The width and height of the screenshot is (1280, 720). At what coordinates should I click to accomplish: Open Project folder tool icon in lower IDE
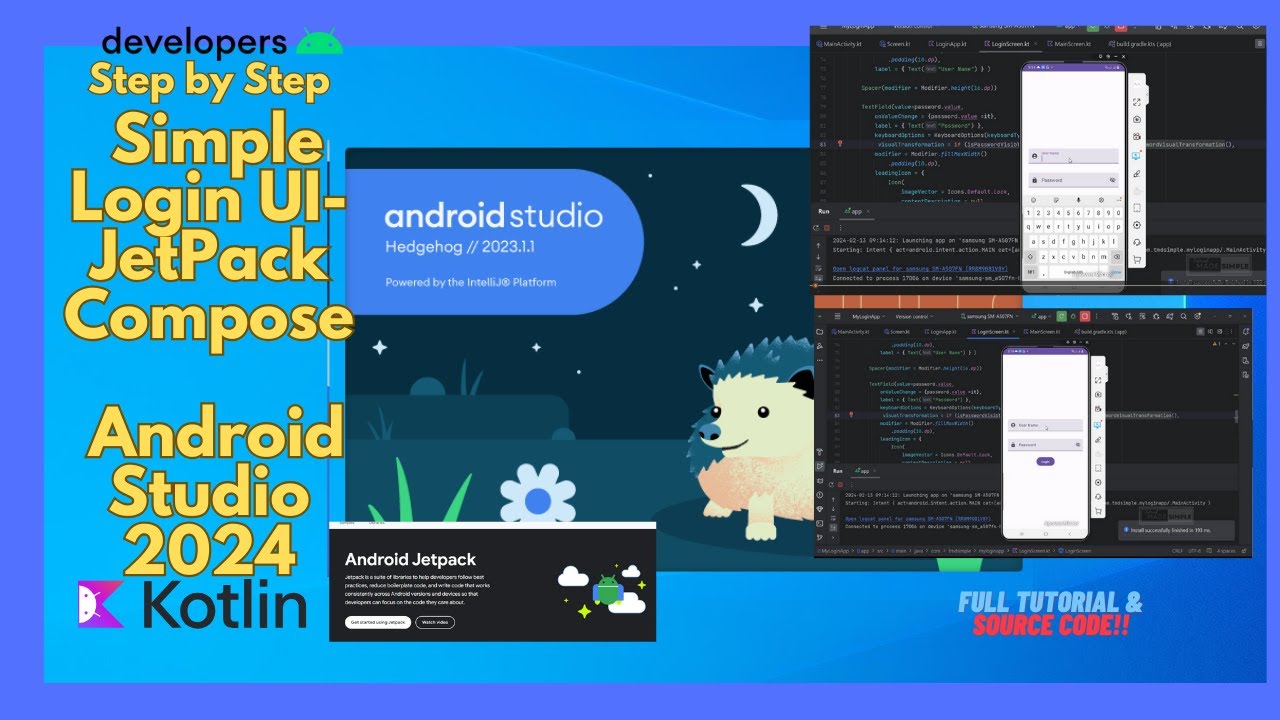(819, 332)
